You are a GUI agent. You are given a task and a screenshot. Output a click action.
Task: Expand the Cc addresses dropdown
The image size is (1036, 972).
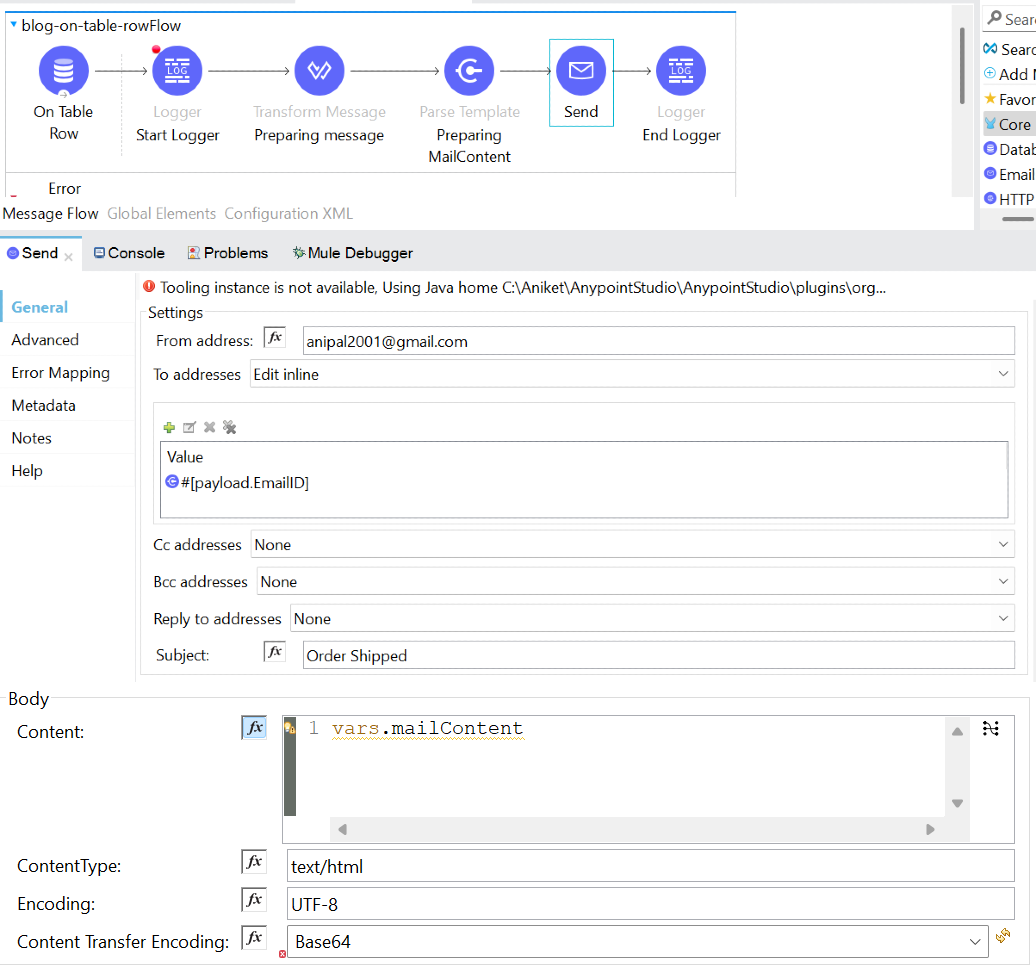pyautogui.click(x=632, y=545)
